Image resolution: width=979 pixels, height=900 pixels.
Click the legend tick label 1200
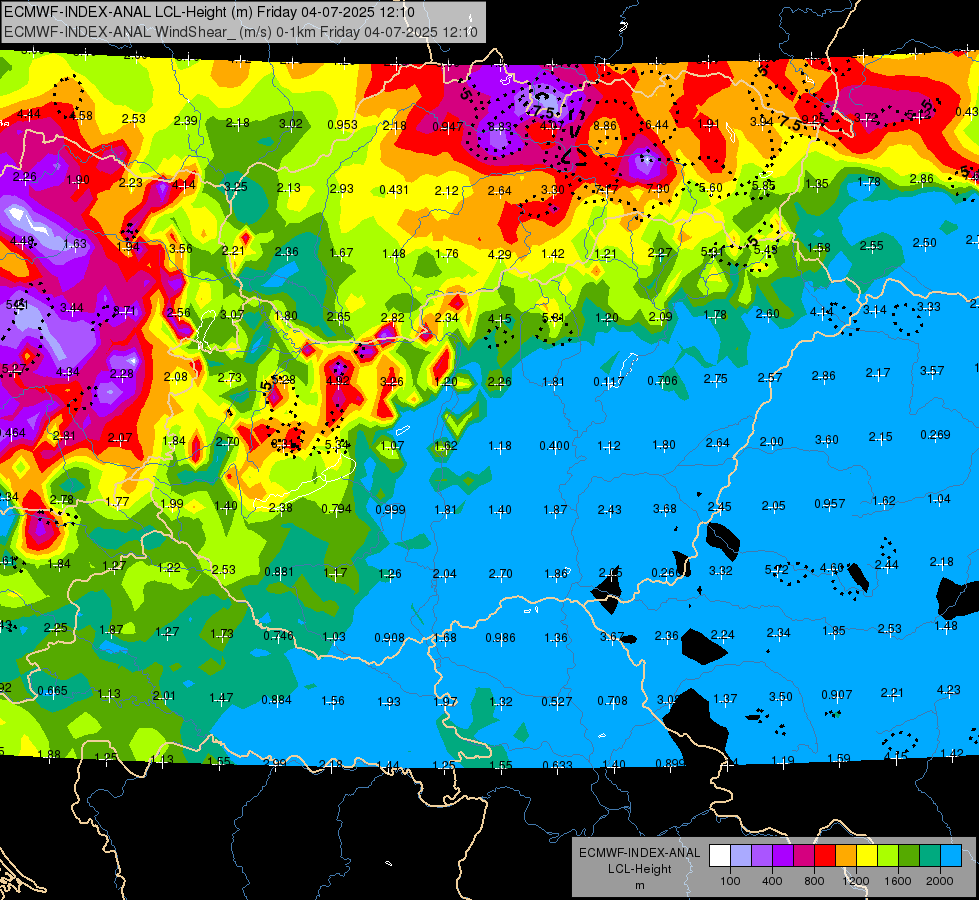(x=855, y=881)
